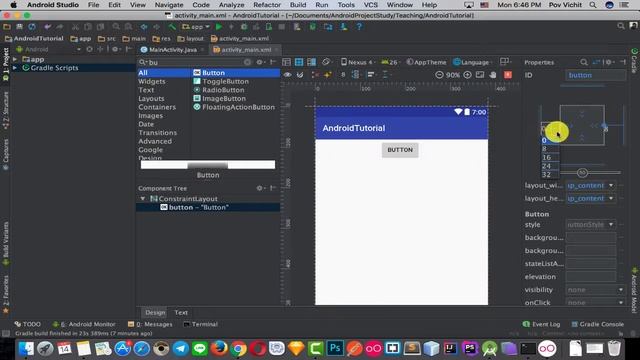Zoom out with the minus icon
The width and height of the screenshot is (640, 360).
click(439, 75)
